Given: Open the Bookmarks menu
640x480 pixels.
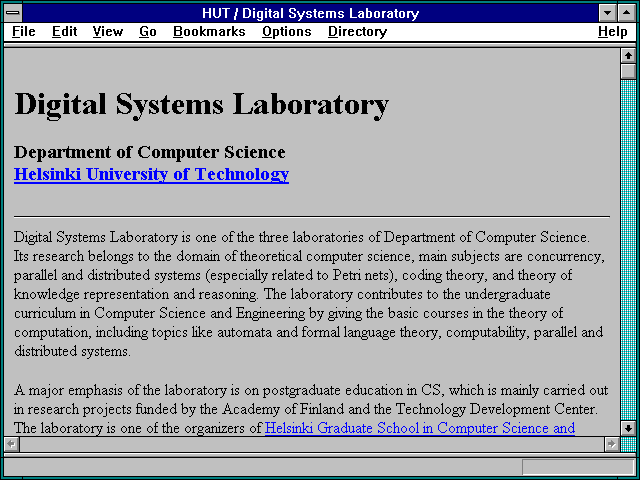Looking at the screenshot, I should [209, 32].
